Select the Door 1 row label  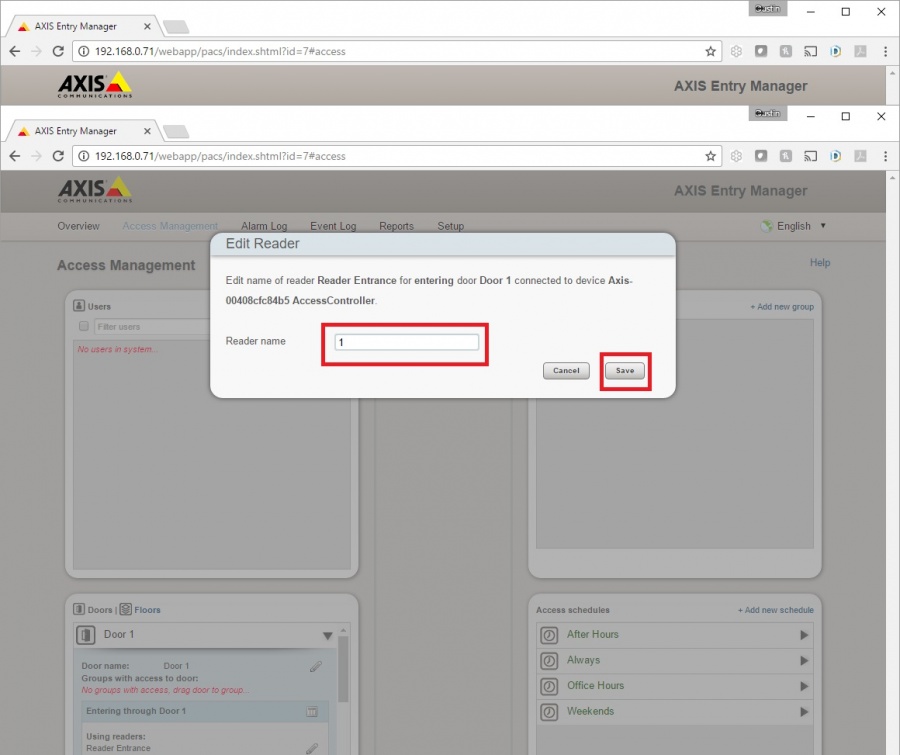click(x=119, y=634)
